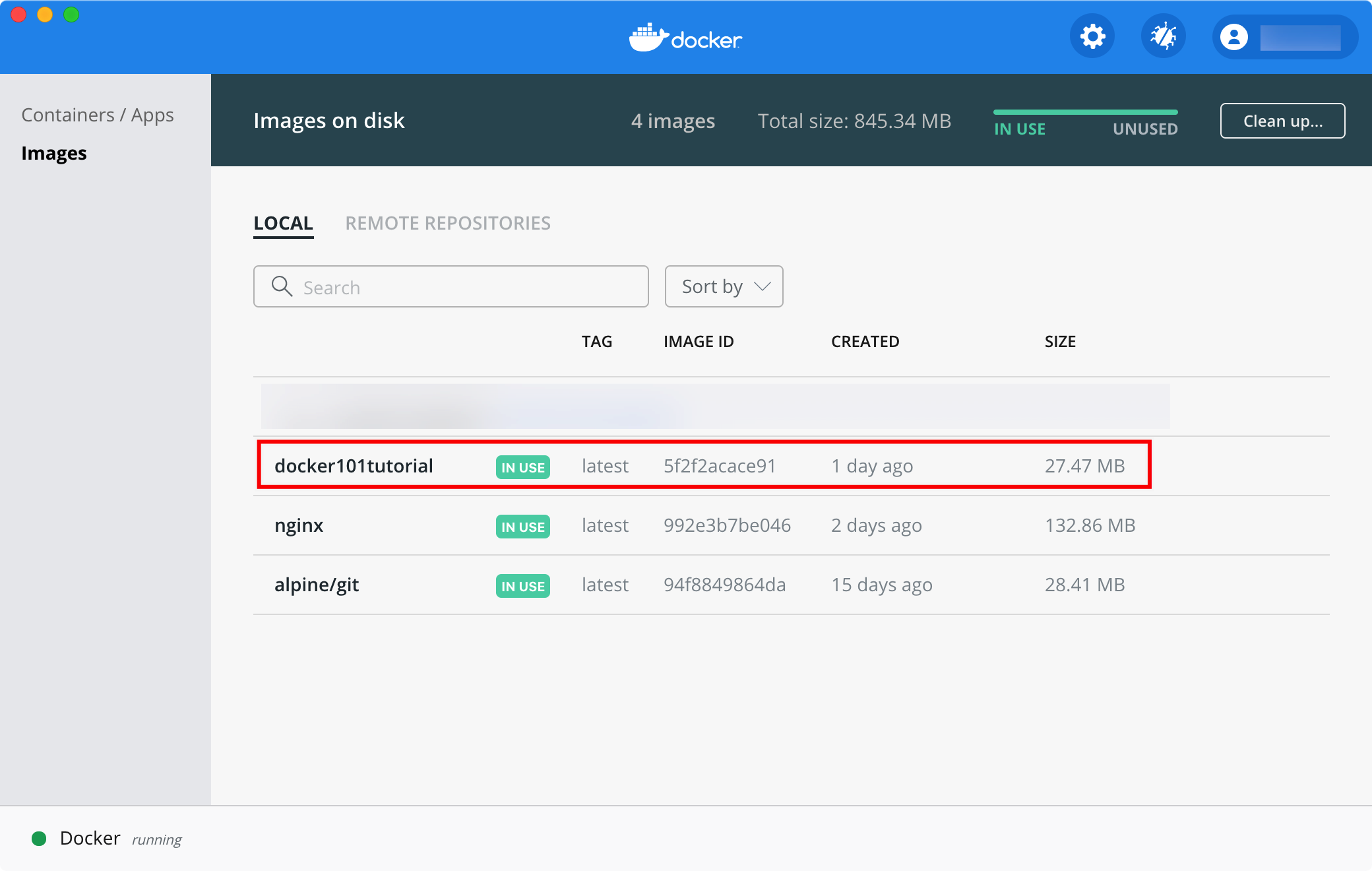This screenshot has height=871, width=1372.
Task: Open Docker settings gear icon
Action: [x=1092, y=36]
